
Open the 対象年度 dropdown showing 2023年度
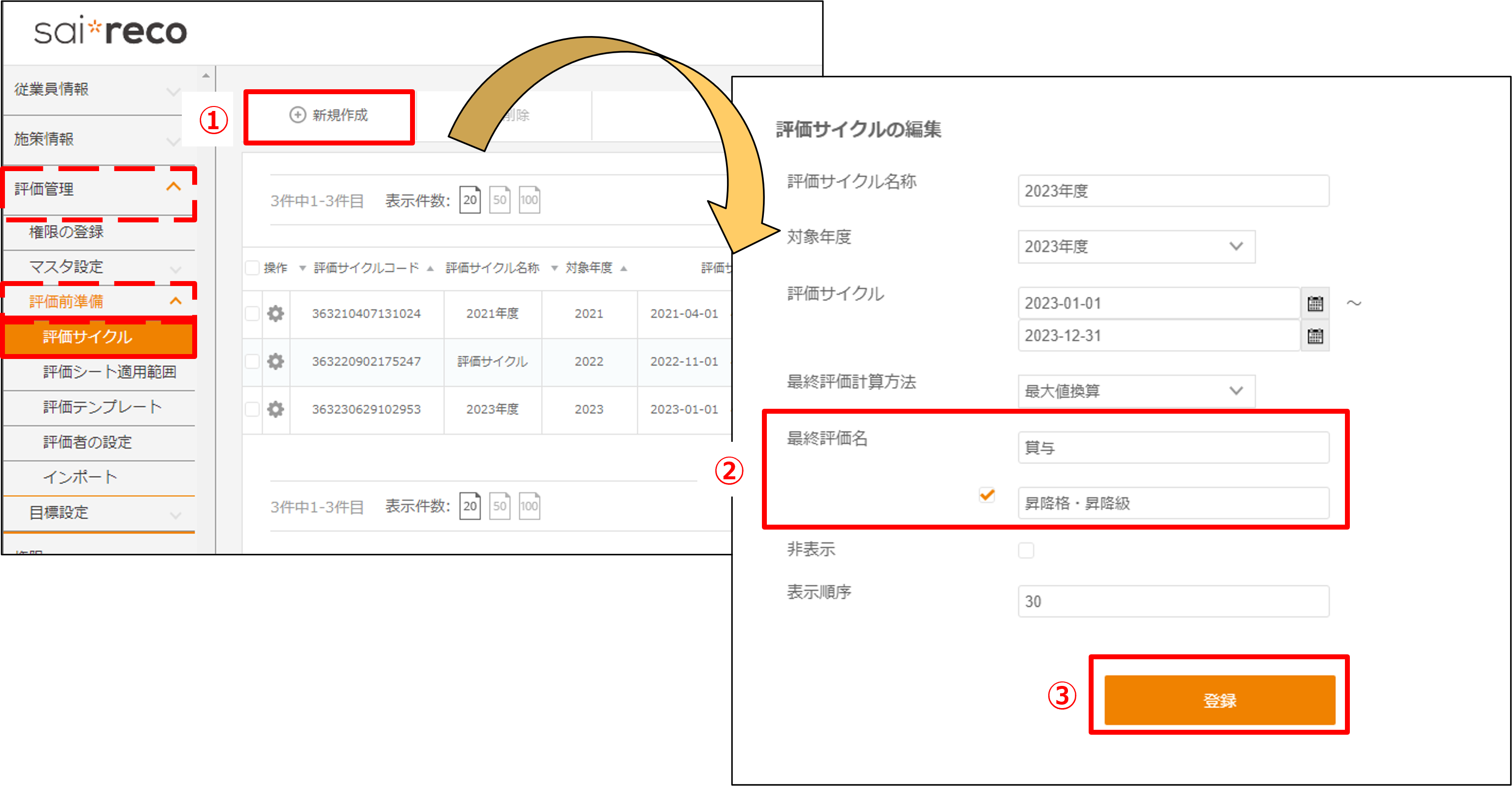pos(1136,247)
